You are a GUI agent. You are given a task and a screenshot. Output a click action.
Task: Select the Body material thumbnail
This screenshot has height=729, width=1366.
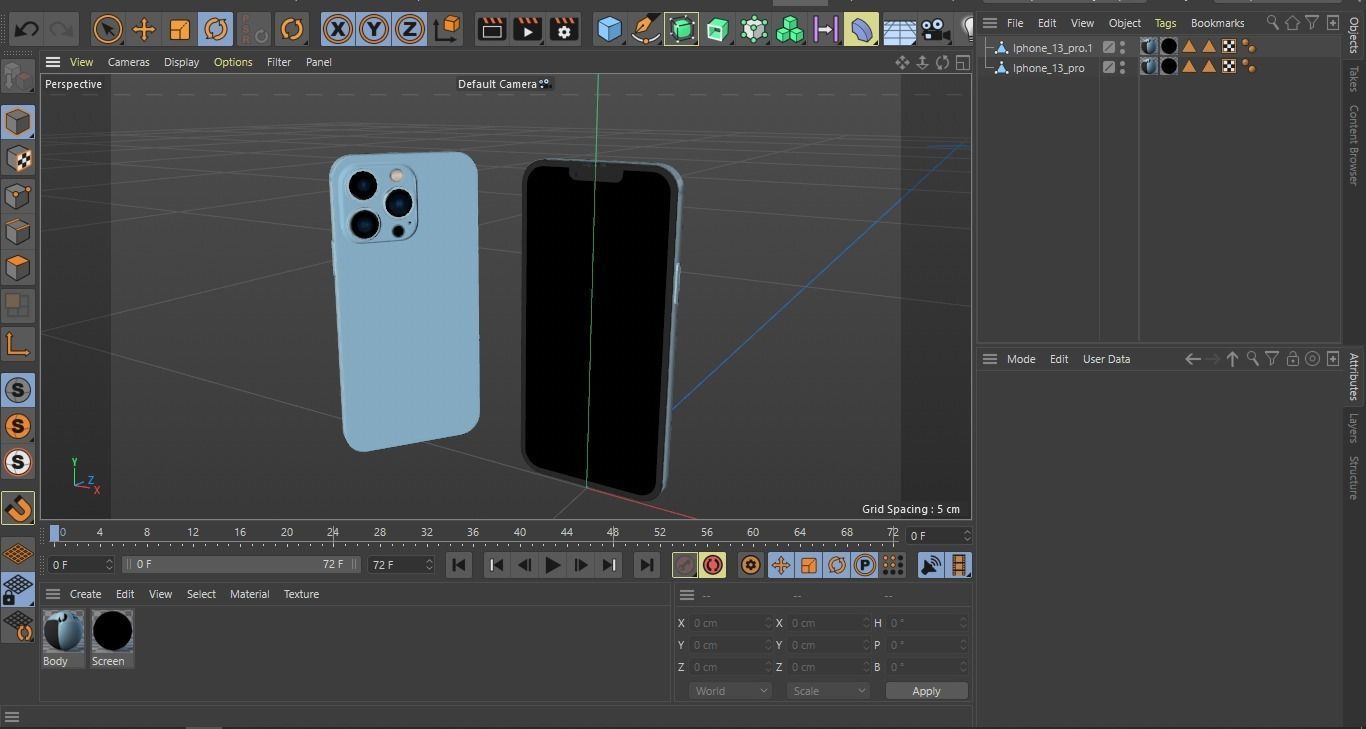[x=63, y=632]
